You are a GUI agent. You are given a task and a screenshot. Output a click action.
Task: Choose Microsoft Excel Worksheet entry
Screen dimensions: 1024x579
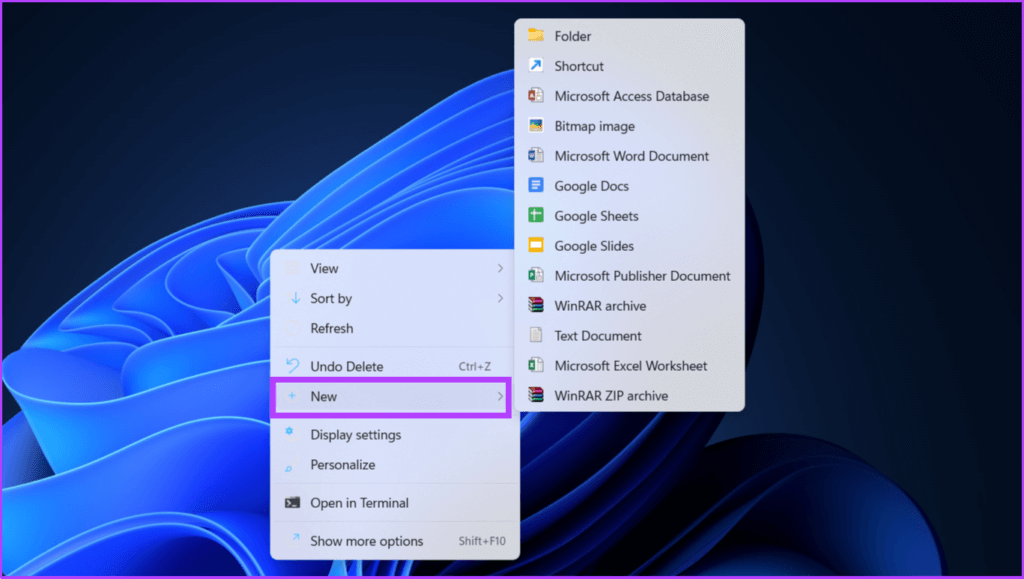point(629,366)
